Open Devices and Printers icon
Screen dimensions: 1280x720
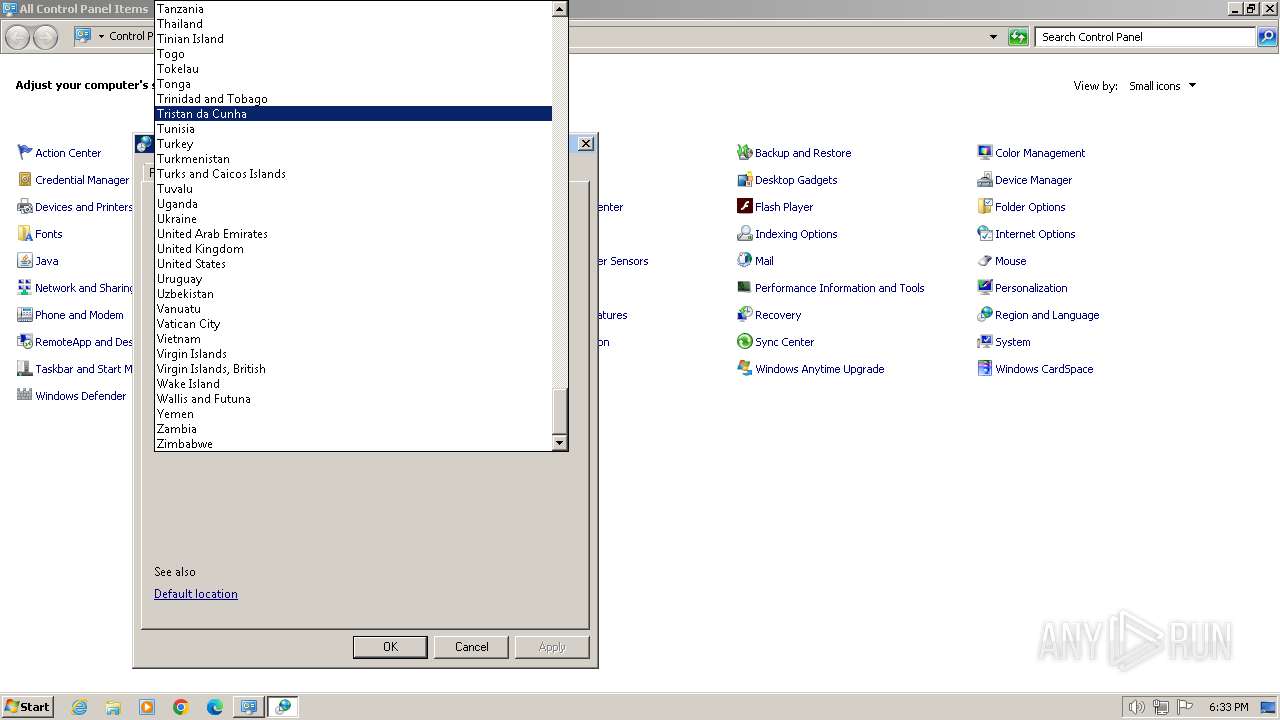point(25,207)
